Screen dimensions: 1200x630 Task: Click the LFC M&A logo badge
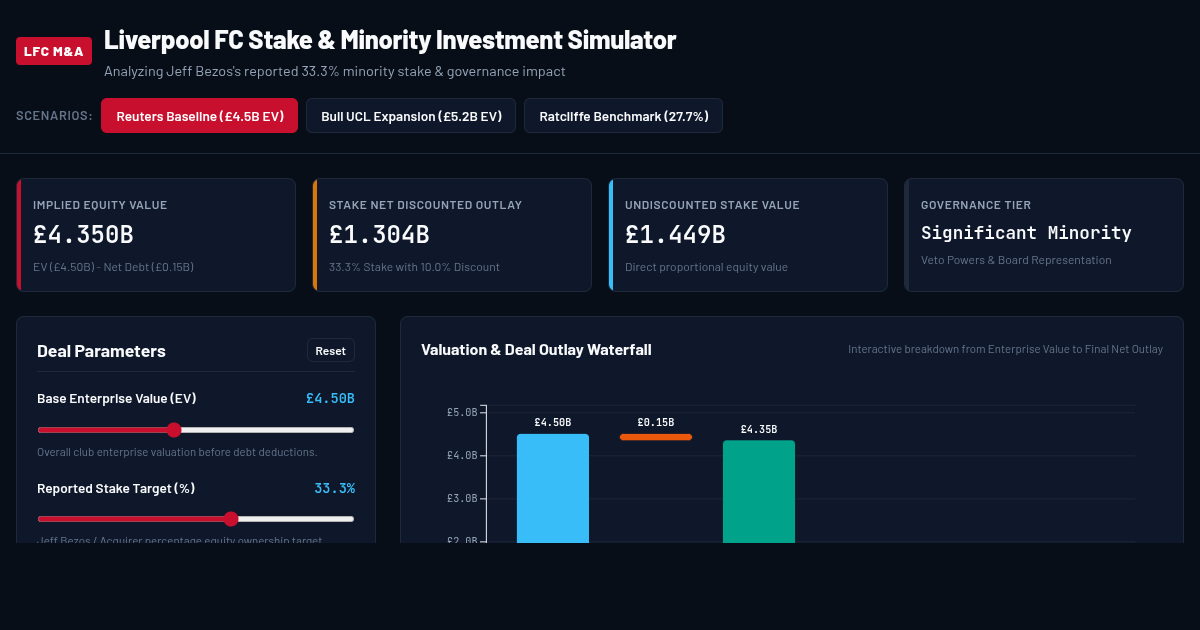point(54,50)
